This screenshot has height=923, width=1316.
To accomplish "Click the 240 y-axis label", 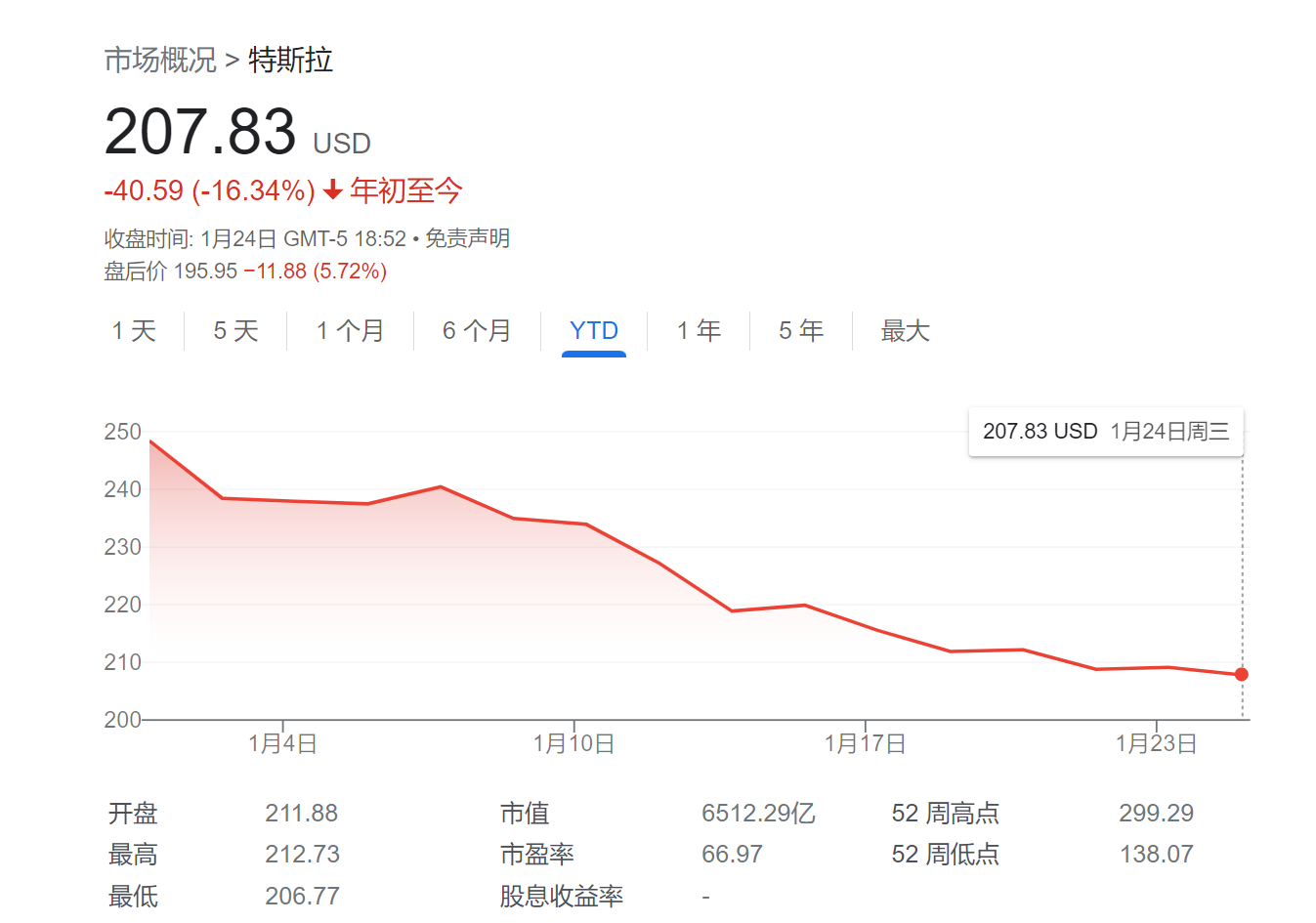I will coord(123,489).
